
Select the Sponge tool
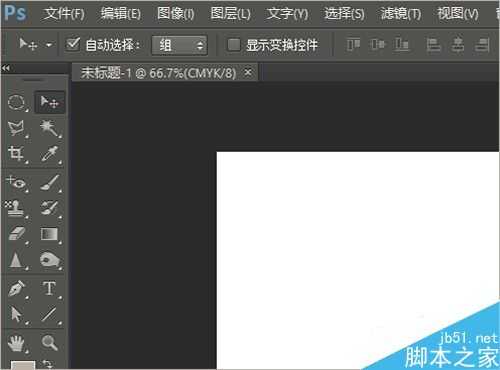tap(50, 260)
